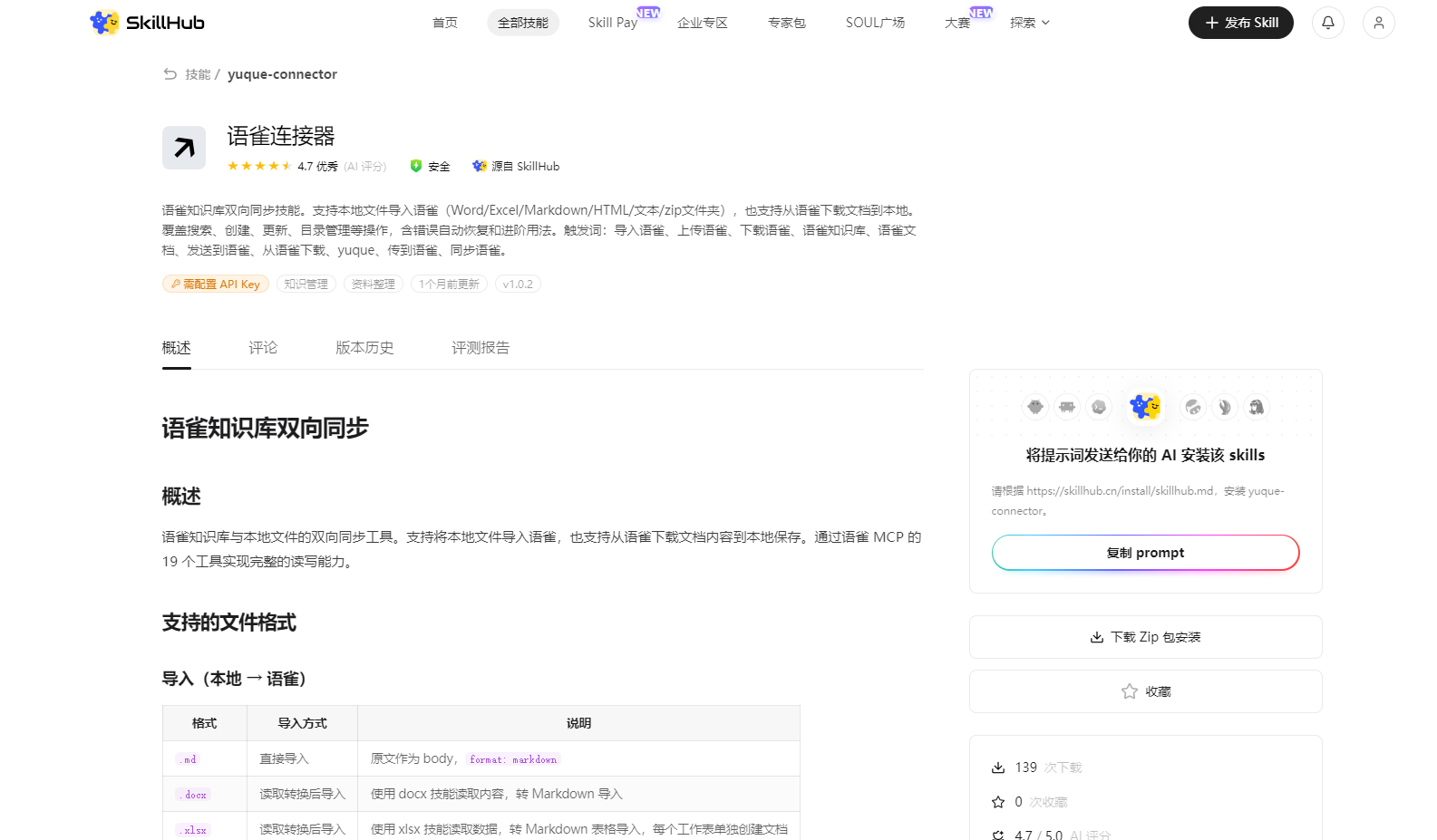Click the 139 次下载 stat

click(x=1037, y=768)
